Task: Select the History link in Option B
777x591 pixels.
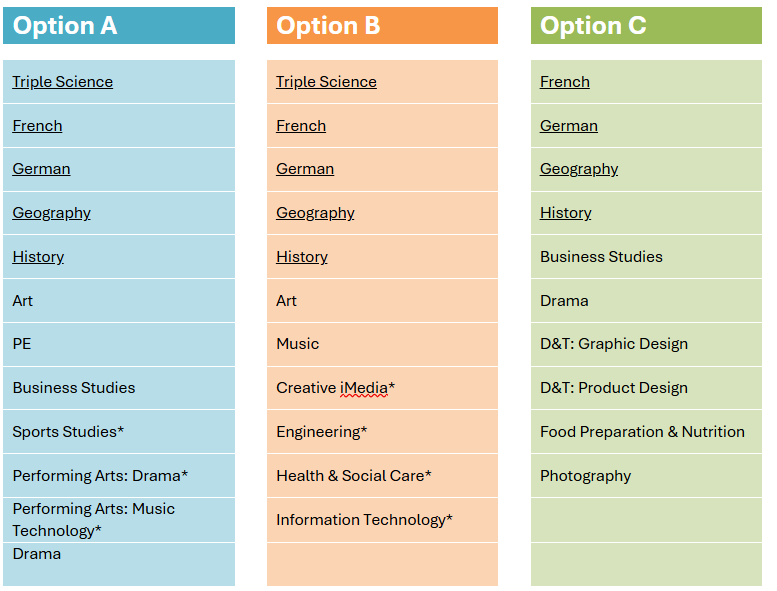Action: [x=302, y=257]
